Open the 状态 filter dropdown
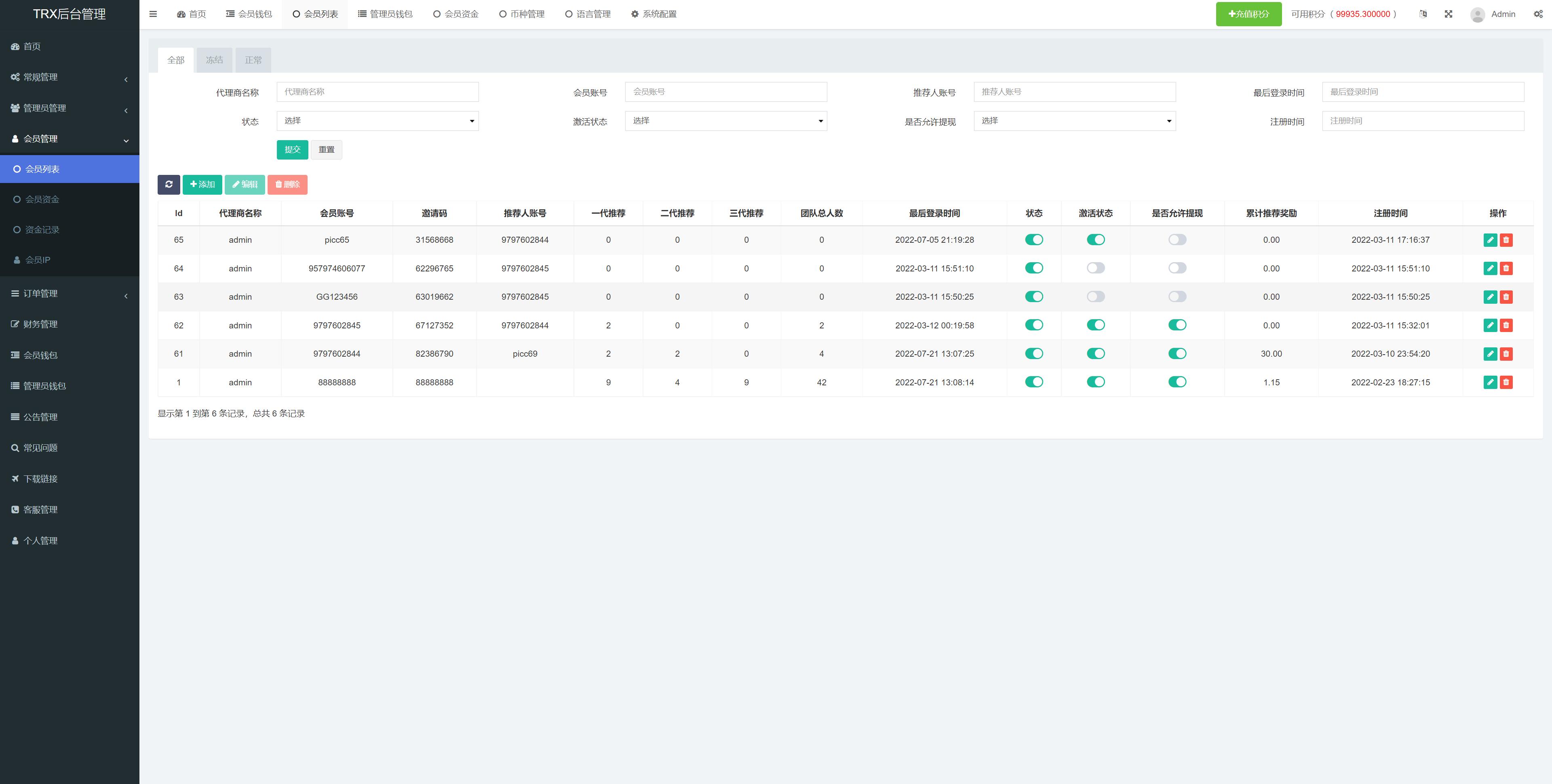 377,121
